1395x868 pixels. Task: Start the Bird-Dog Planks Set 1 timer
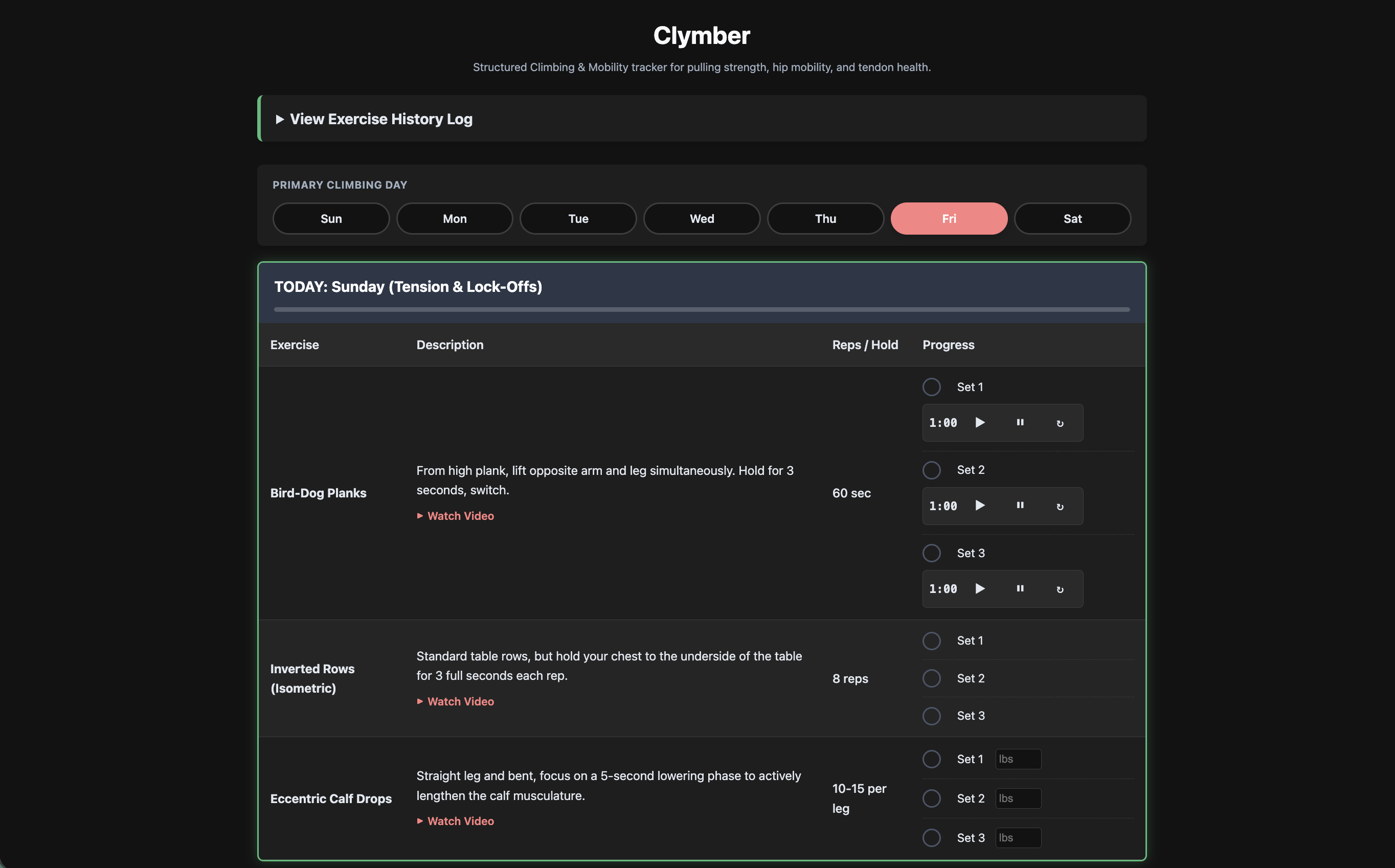point(980,423)
